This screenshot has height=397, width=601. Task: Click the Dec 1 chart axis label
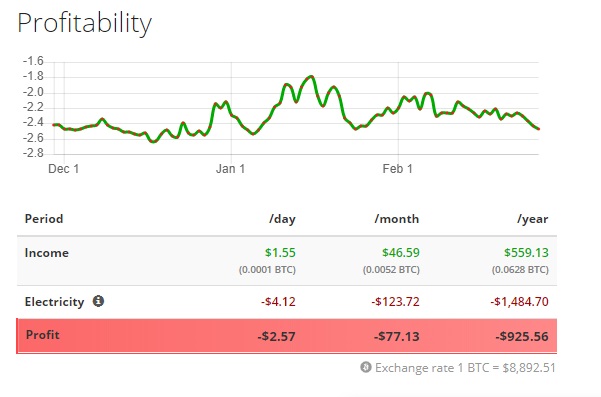pos(63,169)
